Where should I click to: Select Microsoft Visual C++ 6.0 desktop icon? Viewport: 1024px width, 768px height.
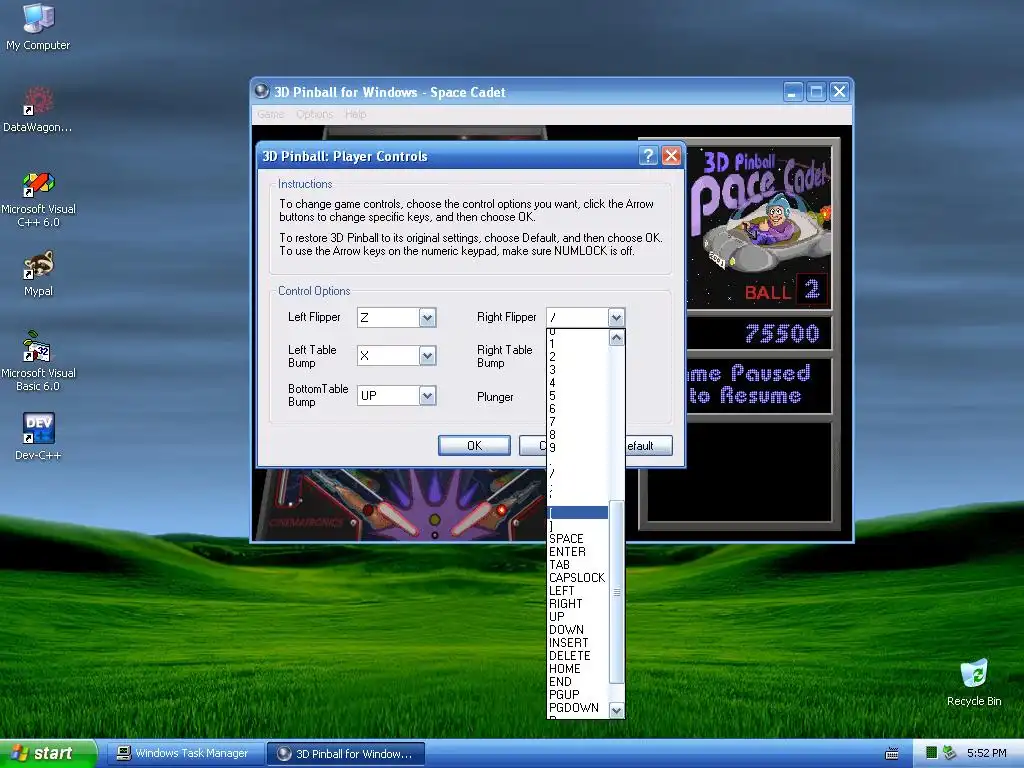(38, 199)
